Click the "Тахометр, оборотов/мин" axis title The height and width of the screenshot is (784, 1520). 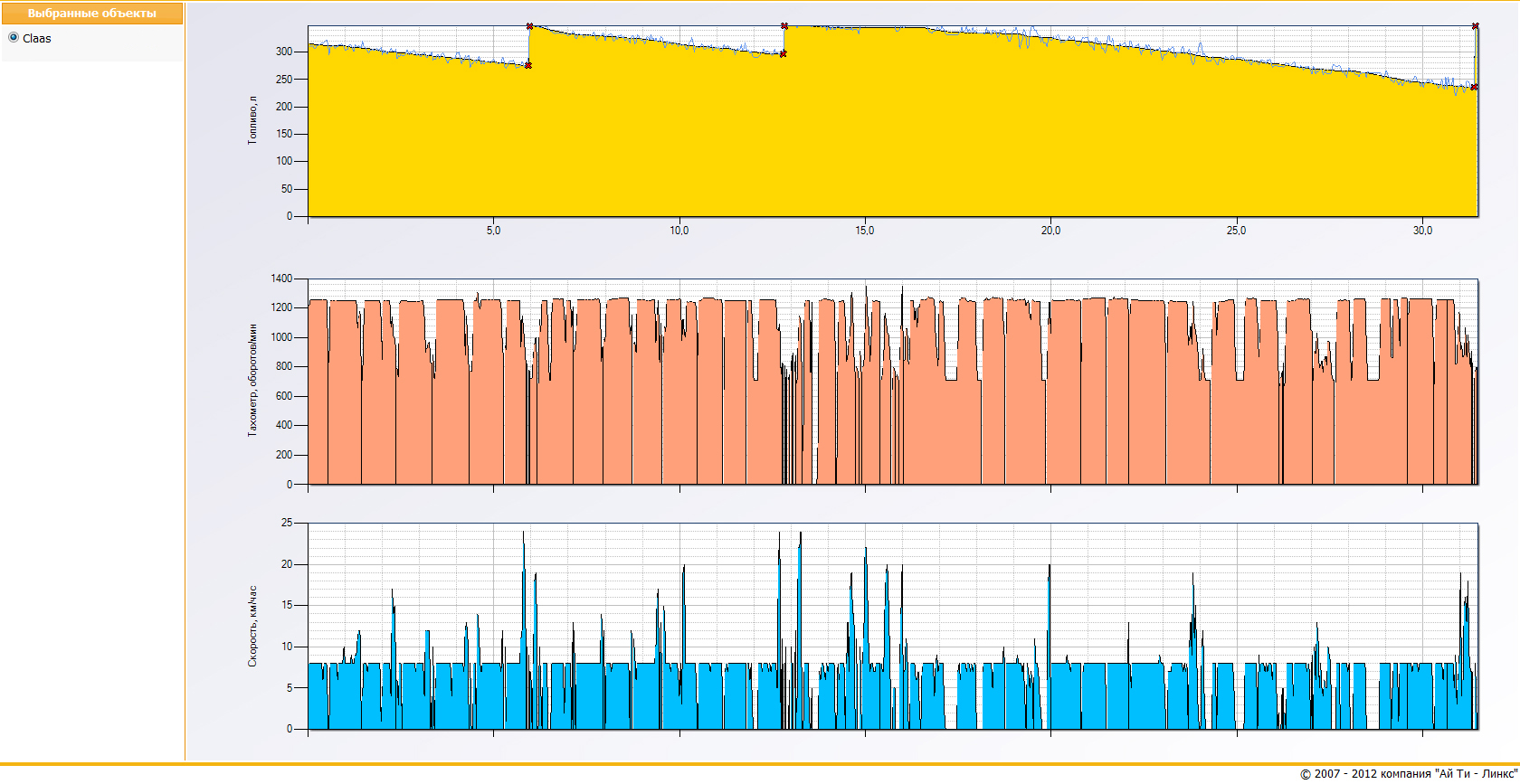pos(252,381)
